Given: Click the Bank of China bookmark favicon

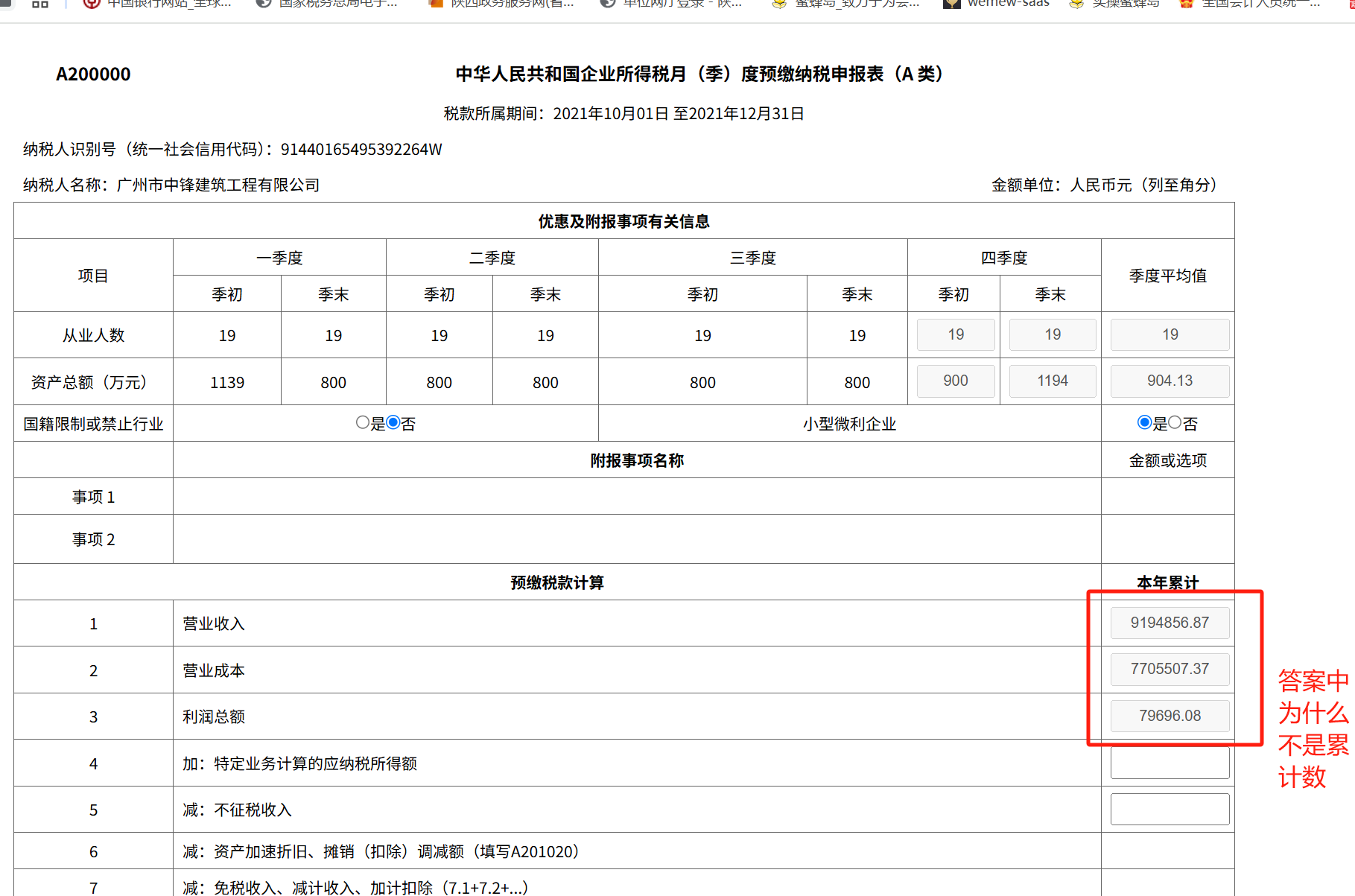Looking at the screenshot, I should pyautogui.click(x=92, y=4).
